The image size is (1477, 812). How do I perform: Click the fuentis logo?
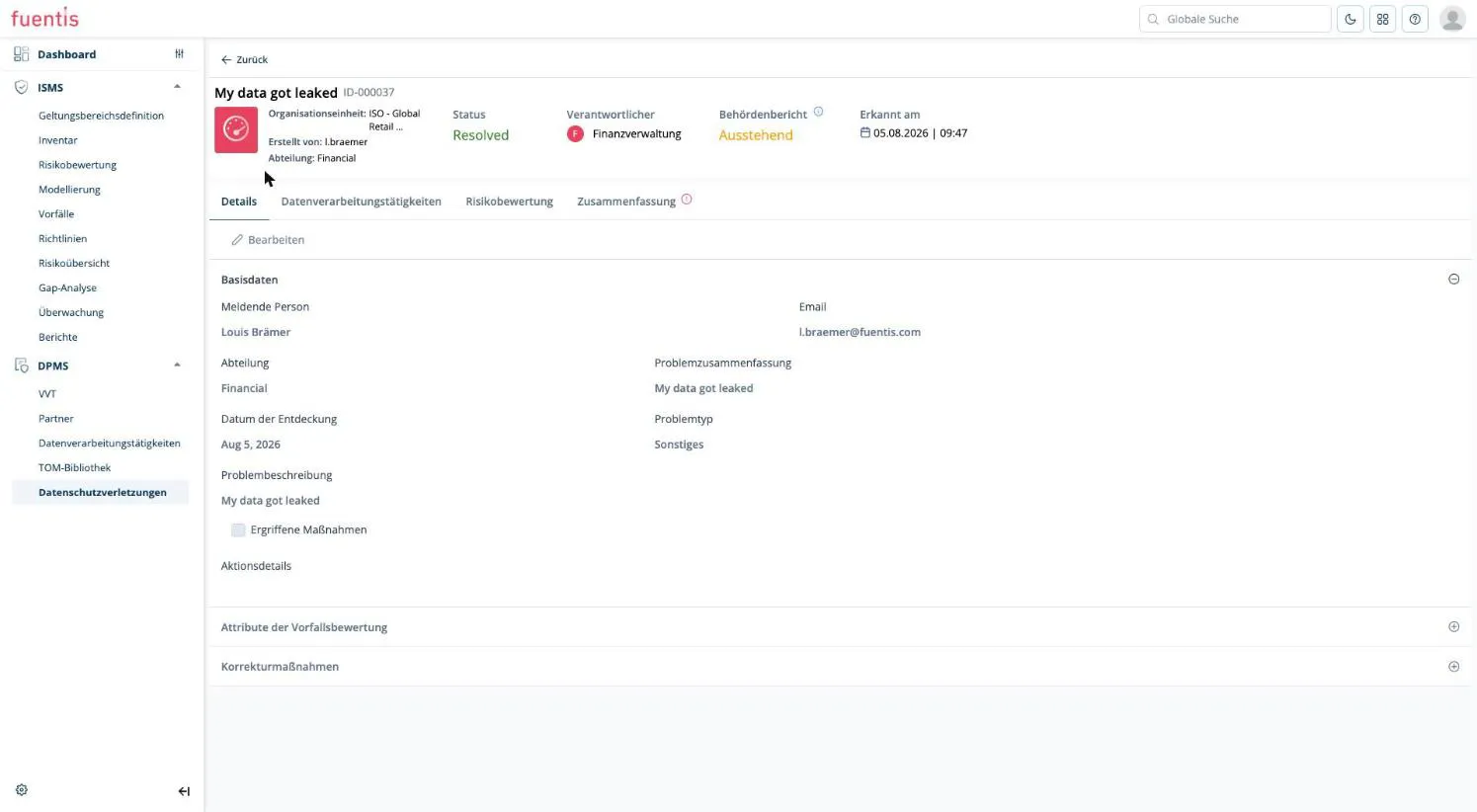click(44, 18)
